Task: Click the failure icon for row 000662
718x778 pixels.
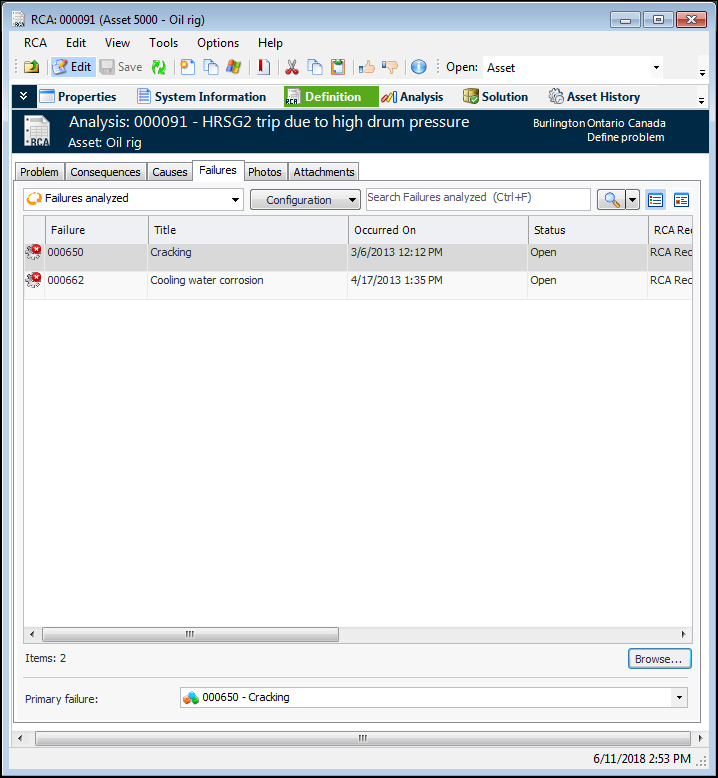Action: point(34,280)
